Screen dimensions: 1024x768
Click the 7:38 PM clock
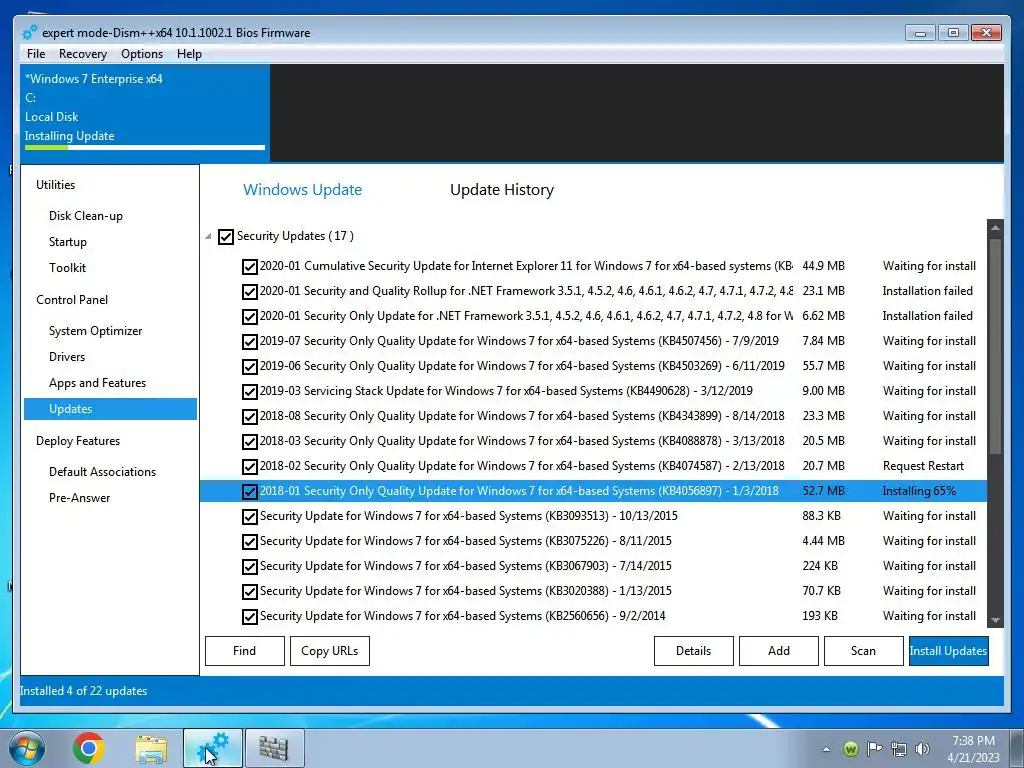[973, 741]
